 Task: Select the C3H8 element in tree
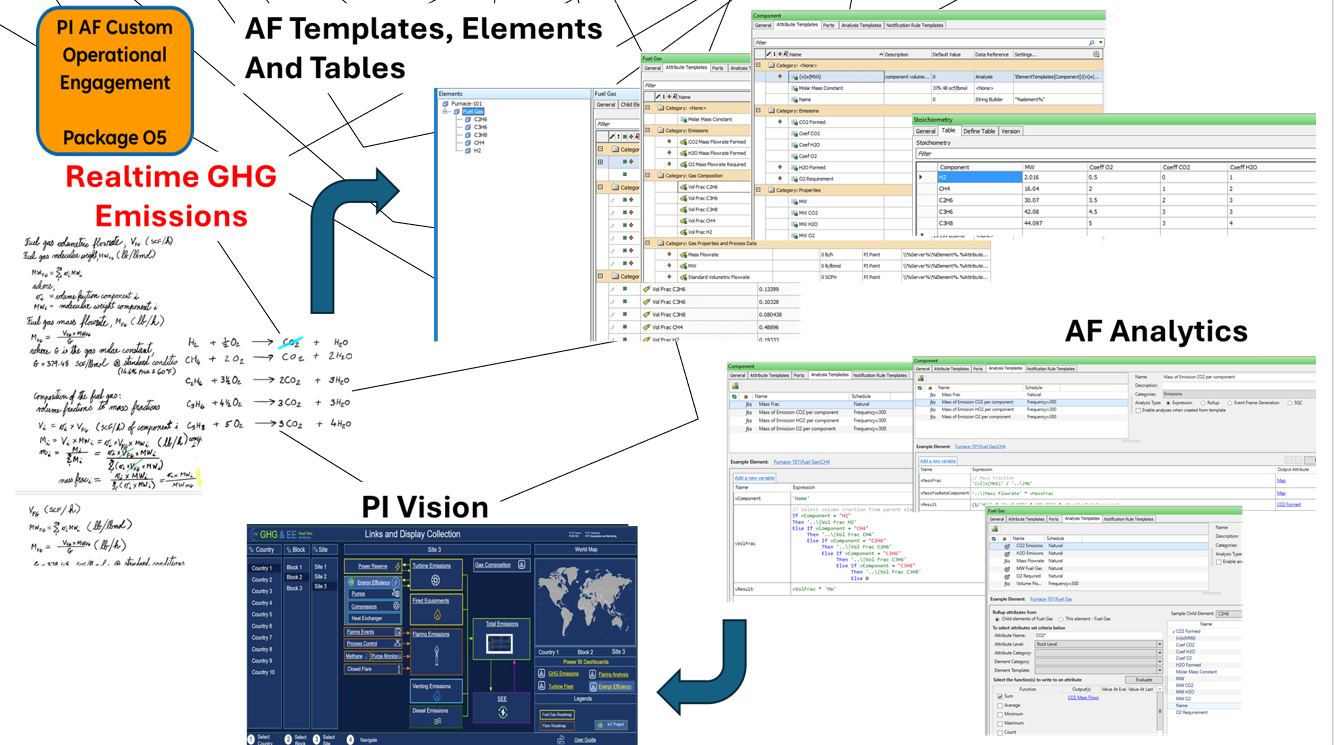coord(481,135)
